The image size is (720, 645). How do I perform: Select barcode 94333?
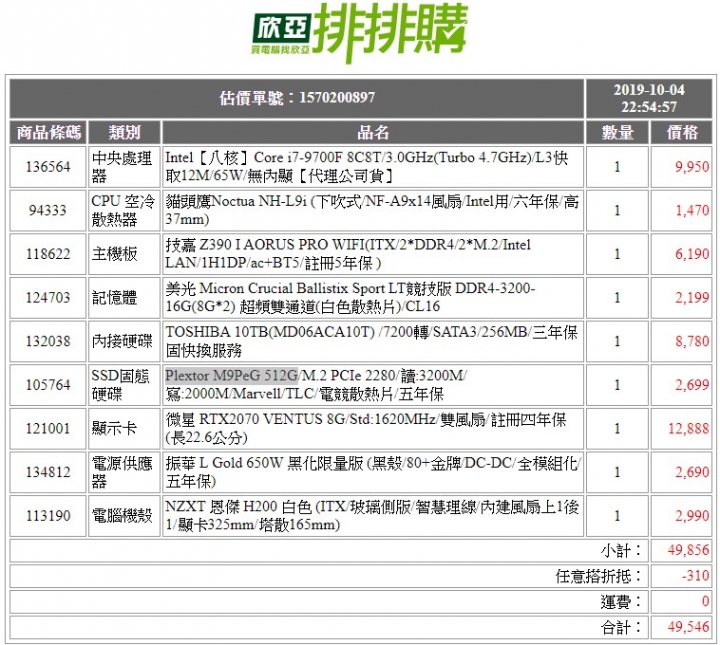coord(48,210)
